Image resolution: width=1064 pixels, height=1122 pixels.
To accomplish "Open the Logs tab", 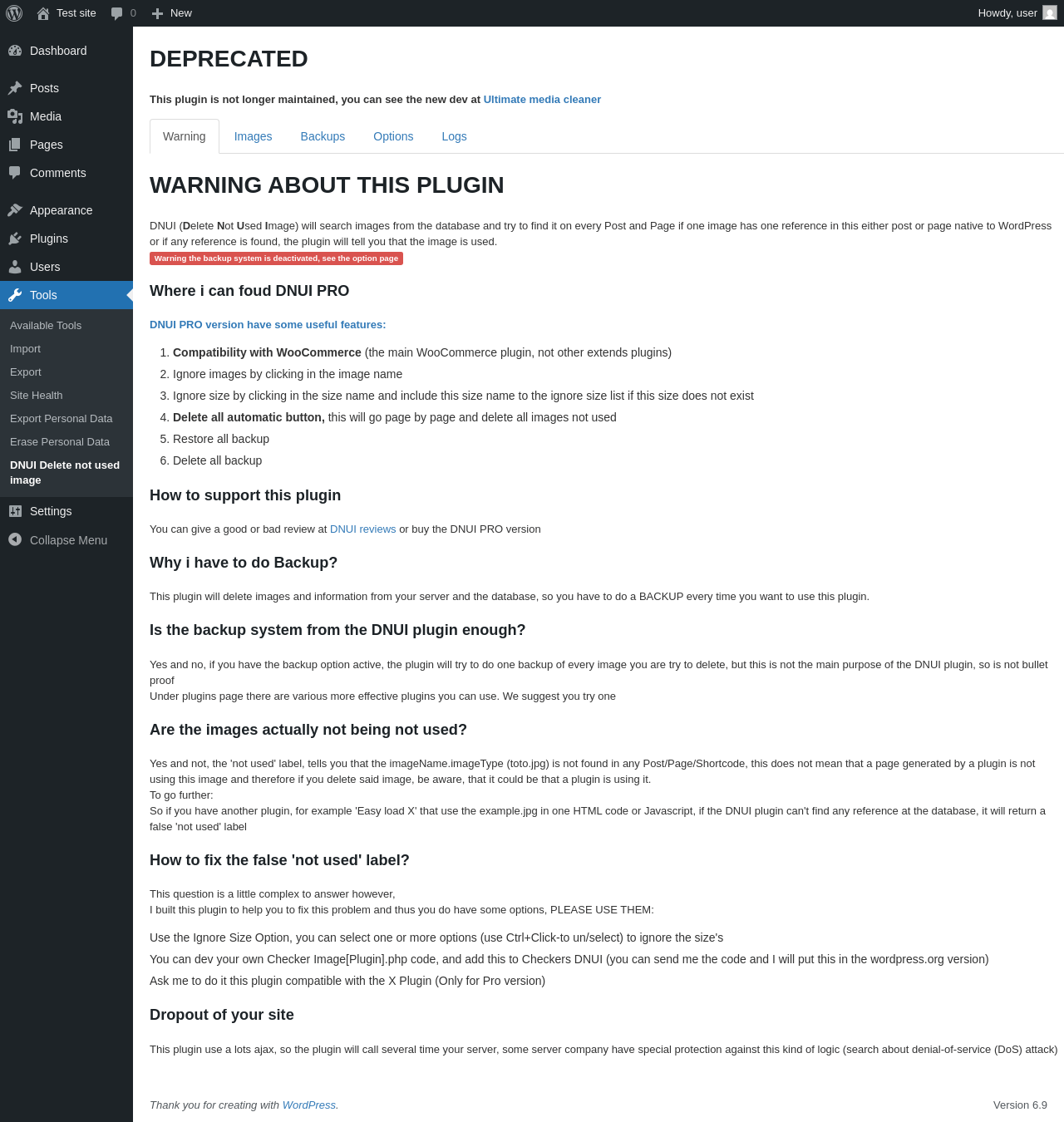I will tap(454, 136).
